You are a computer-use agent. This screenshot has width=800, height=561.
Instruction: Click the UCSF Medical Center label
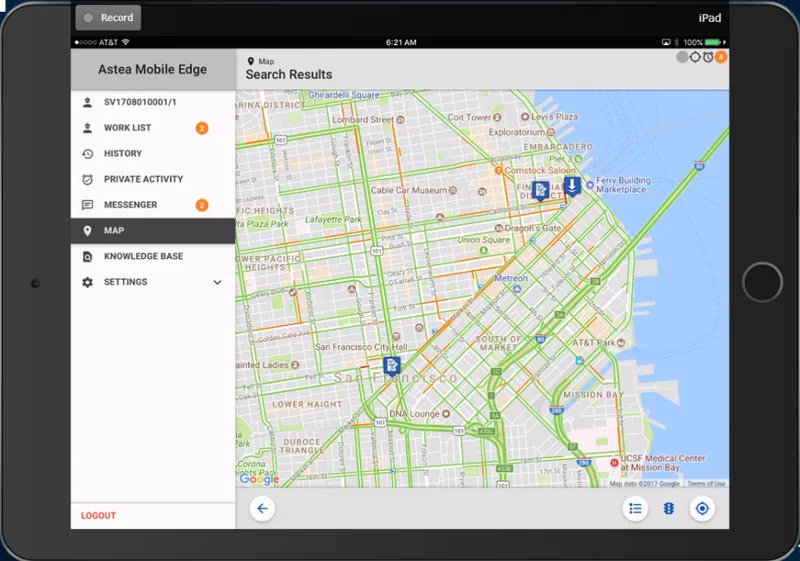tap(663, 463)
